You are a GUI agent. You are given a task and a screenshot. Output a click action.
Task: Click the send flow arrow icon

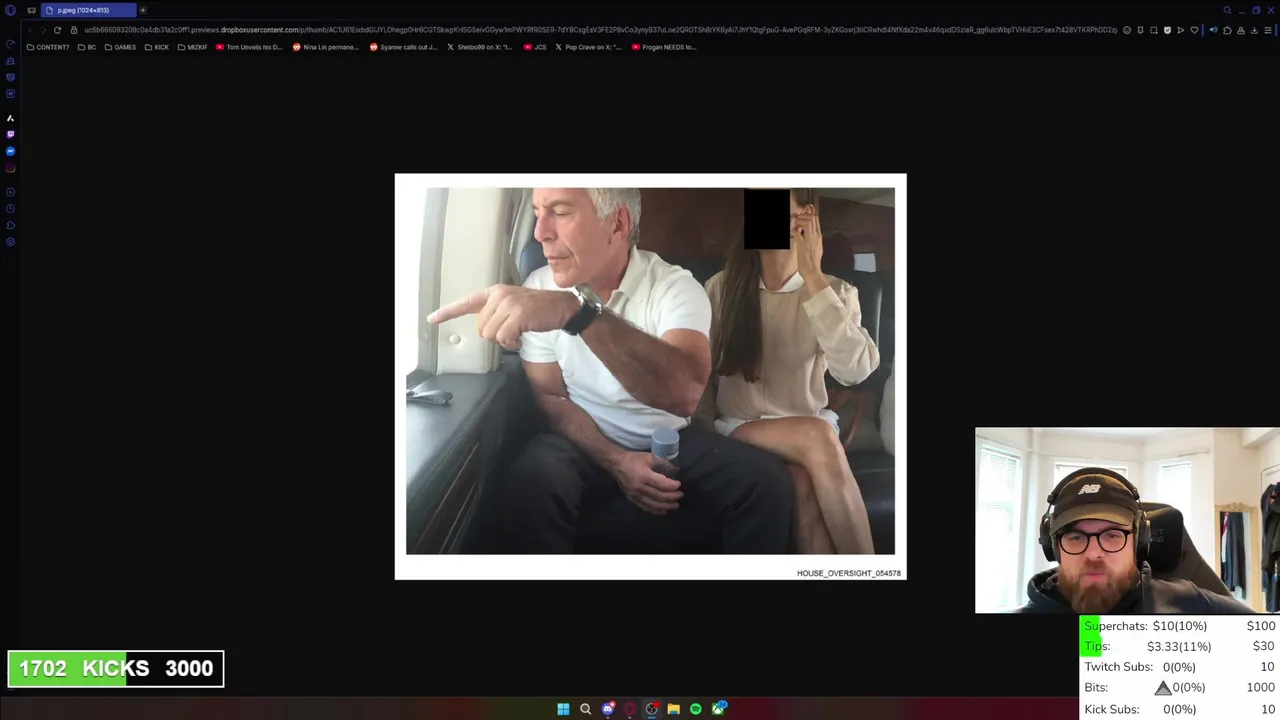[1181, 30]
